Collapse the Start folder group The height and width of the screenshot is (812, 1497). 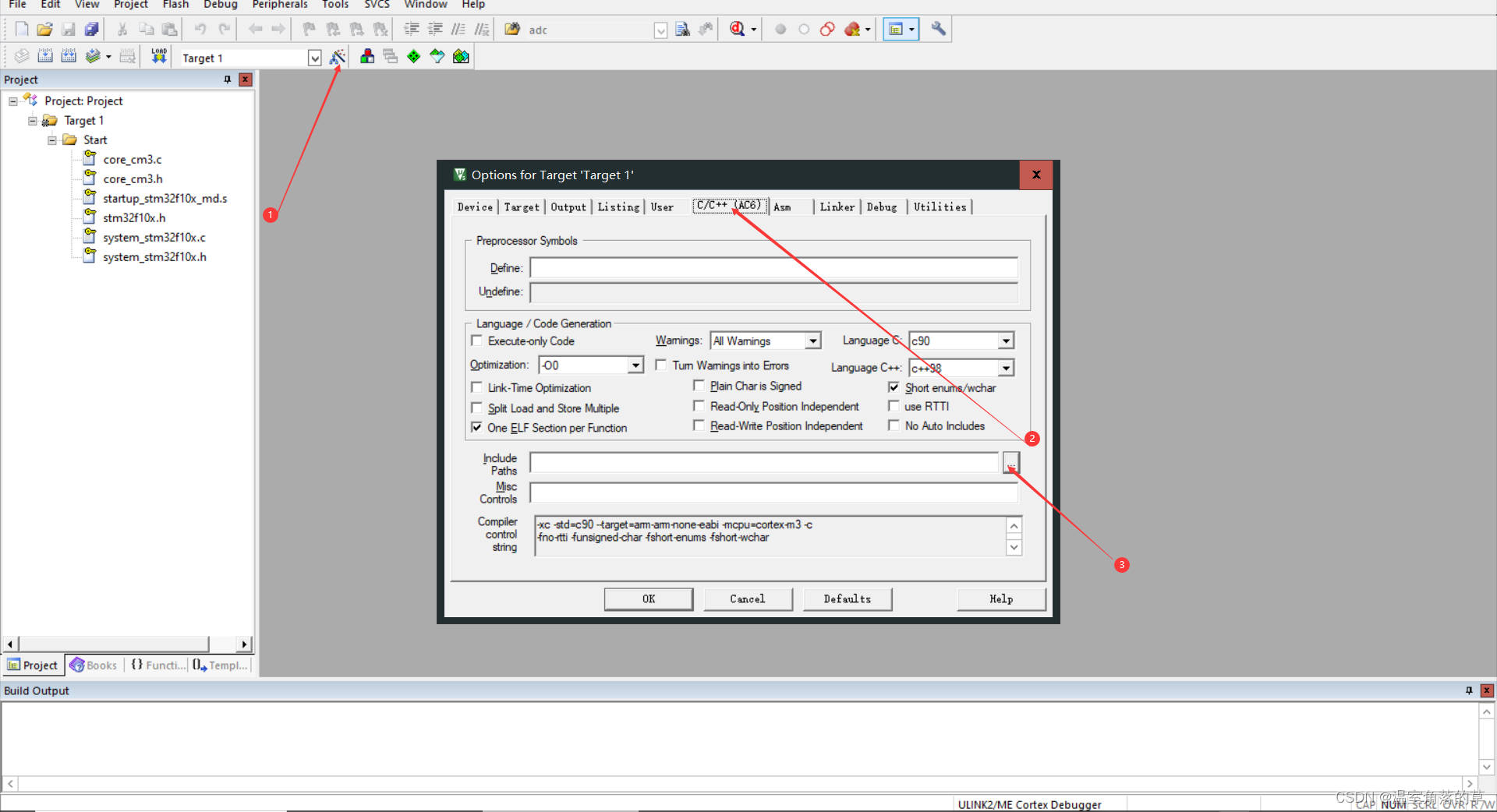click(52, 140)
